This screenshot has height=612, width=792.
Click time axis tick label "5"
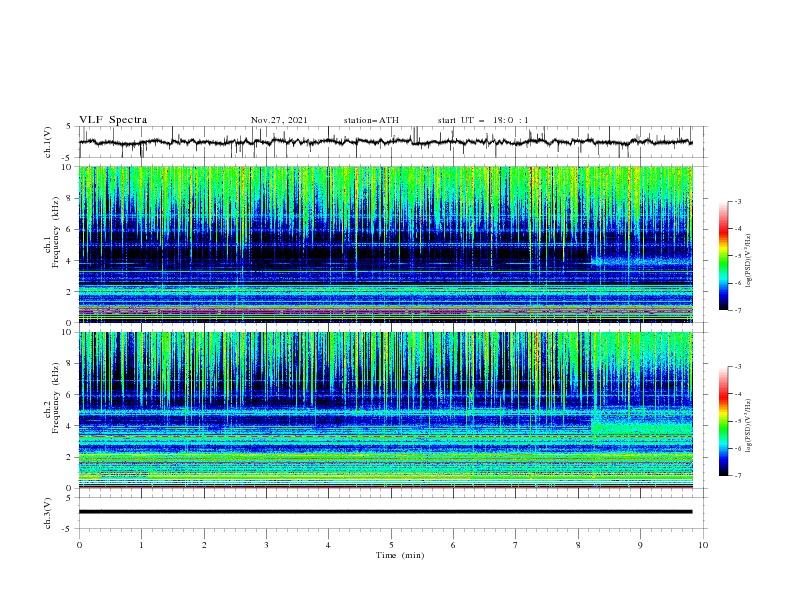tap(391, 545)
